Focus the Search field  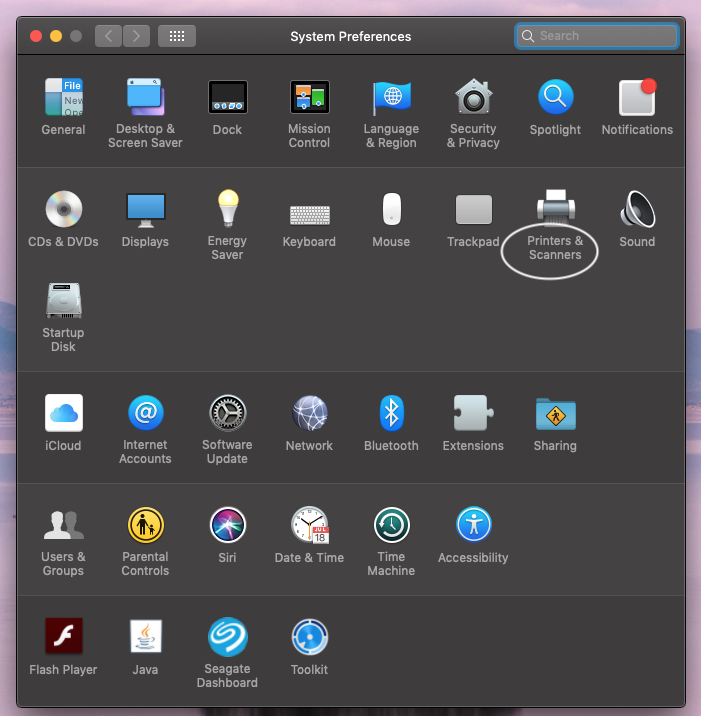596,36
